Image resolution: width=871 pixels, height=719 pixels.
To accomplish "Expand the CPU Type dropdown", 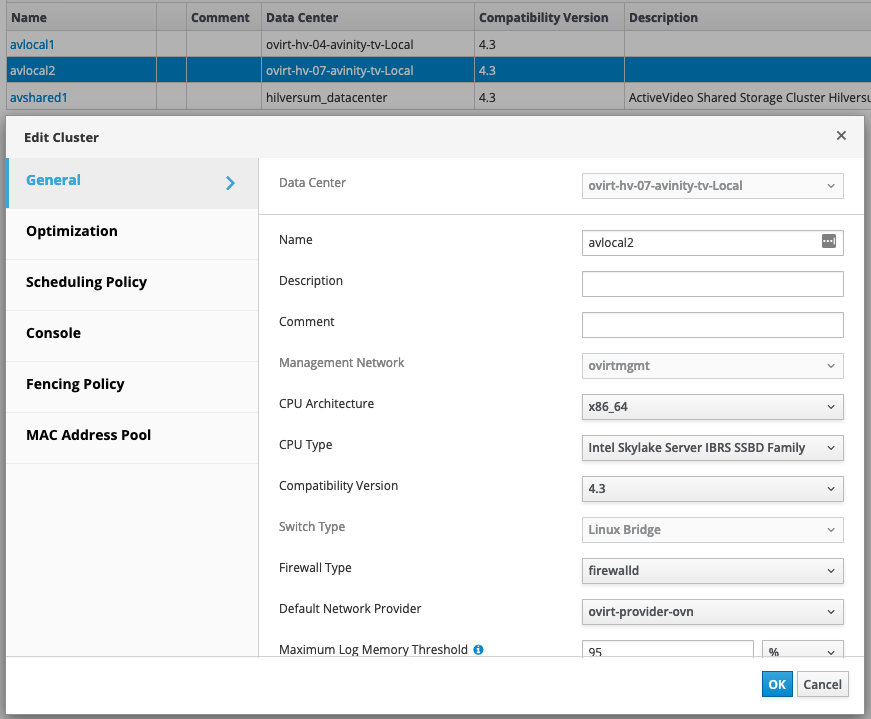I will (x=712, y=448).
